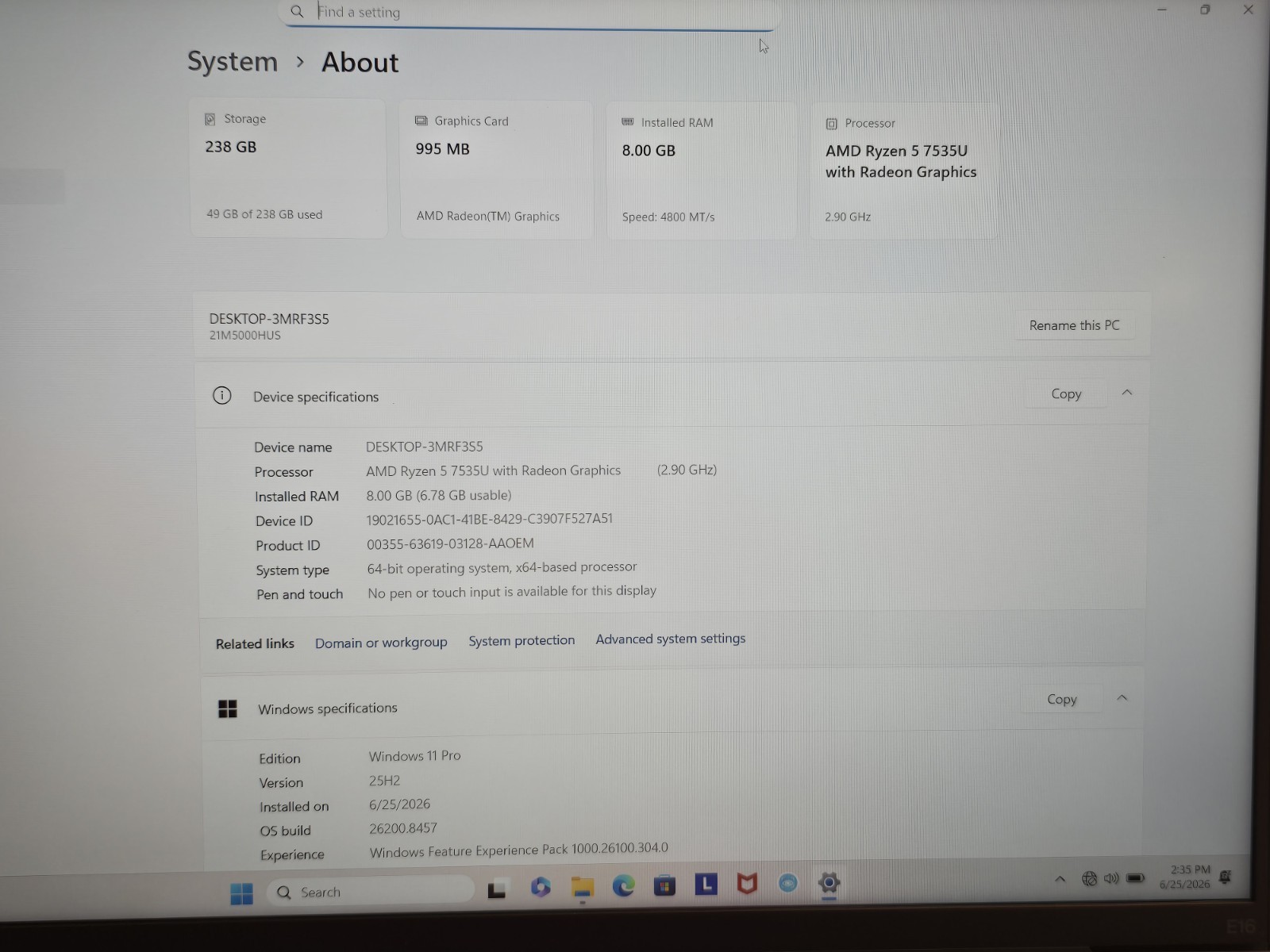Click the Windows logo icon beside Windows specifications
Image resolution: width=1270 pixels, height=952 pixels.
click(228, 708)
